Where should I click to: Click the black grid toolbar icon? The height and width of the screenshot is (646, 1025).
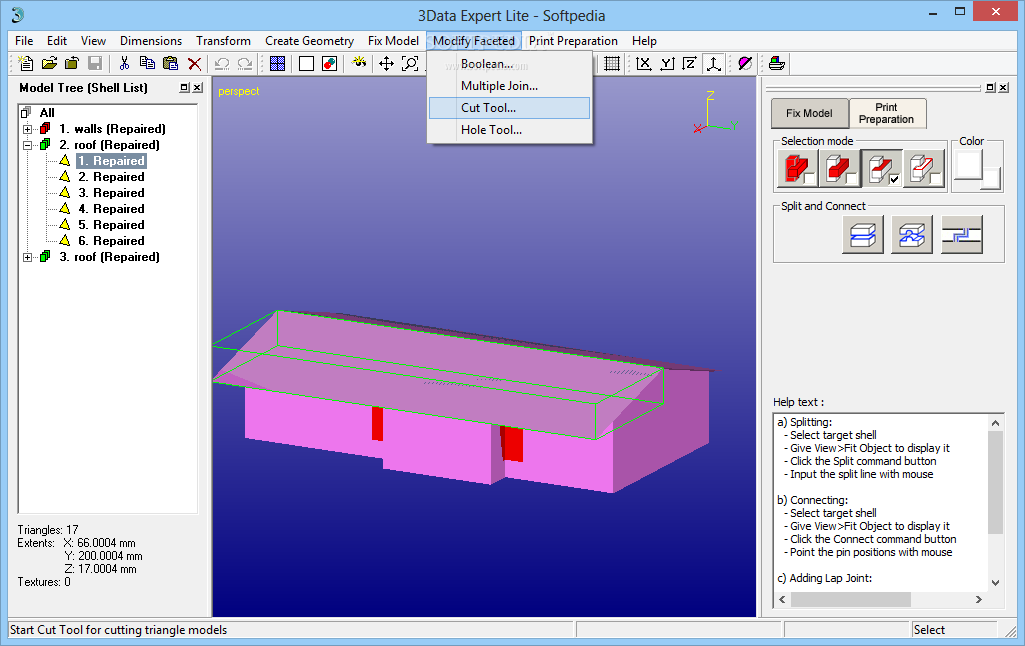[x=612, y=63]
